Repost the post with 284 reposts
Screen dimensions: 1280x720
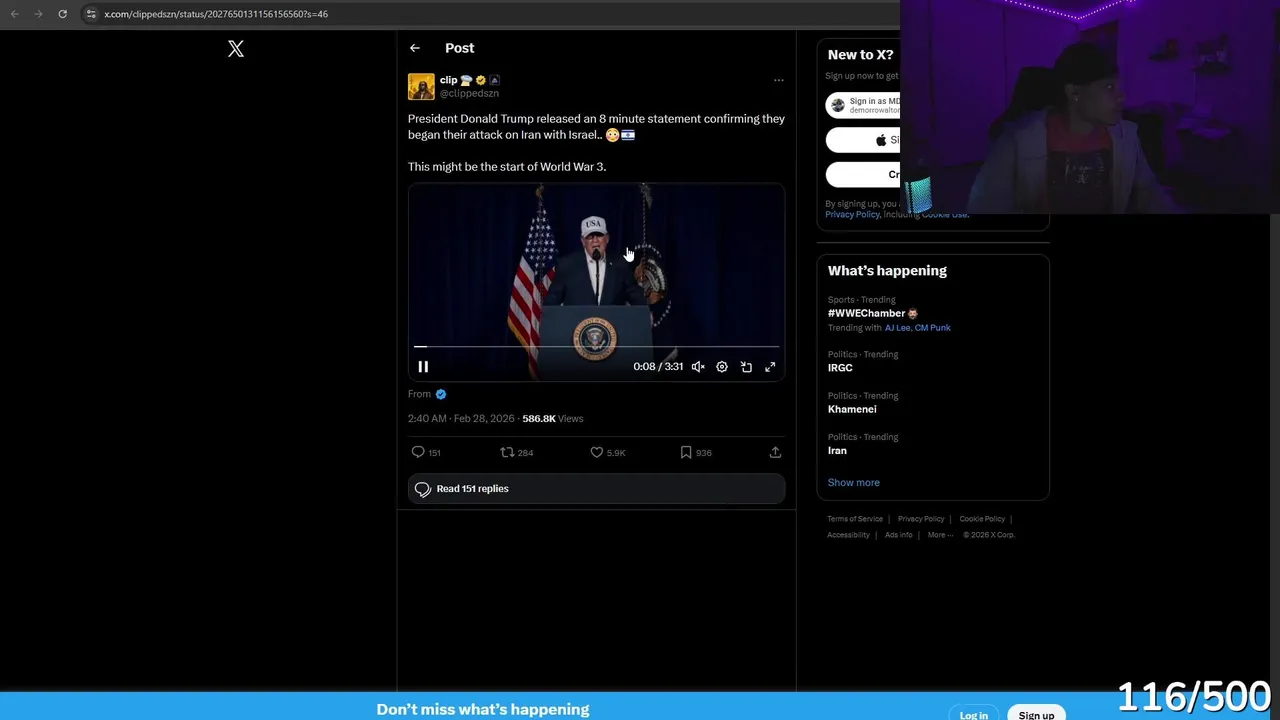(x=516, y=453)
